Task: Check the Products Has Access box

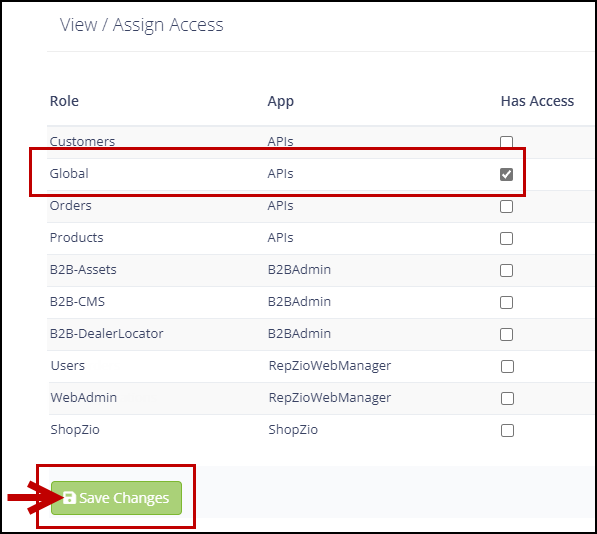Action: [506, 239]
